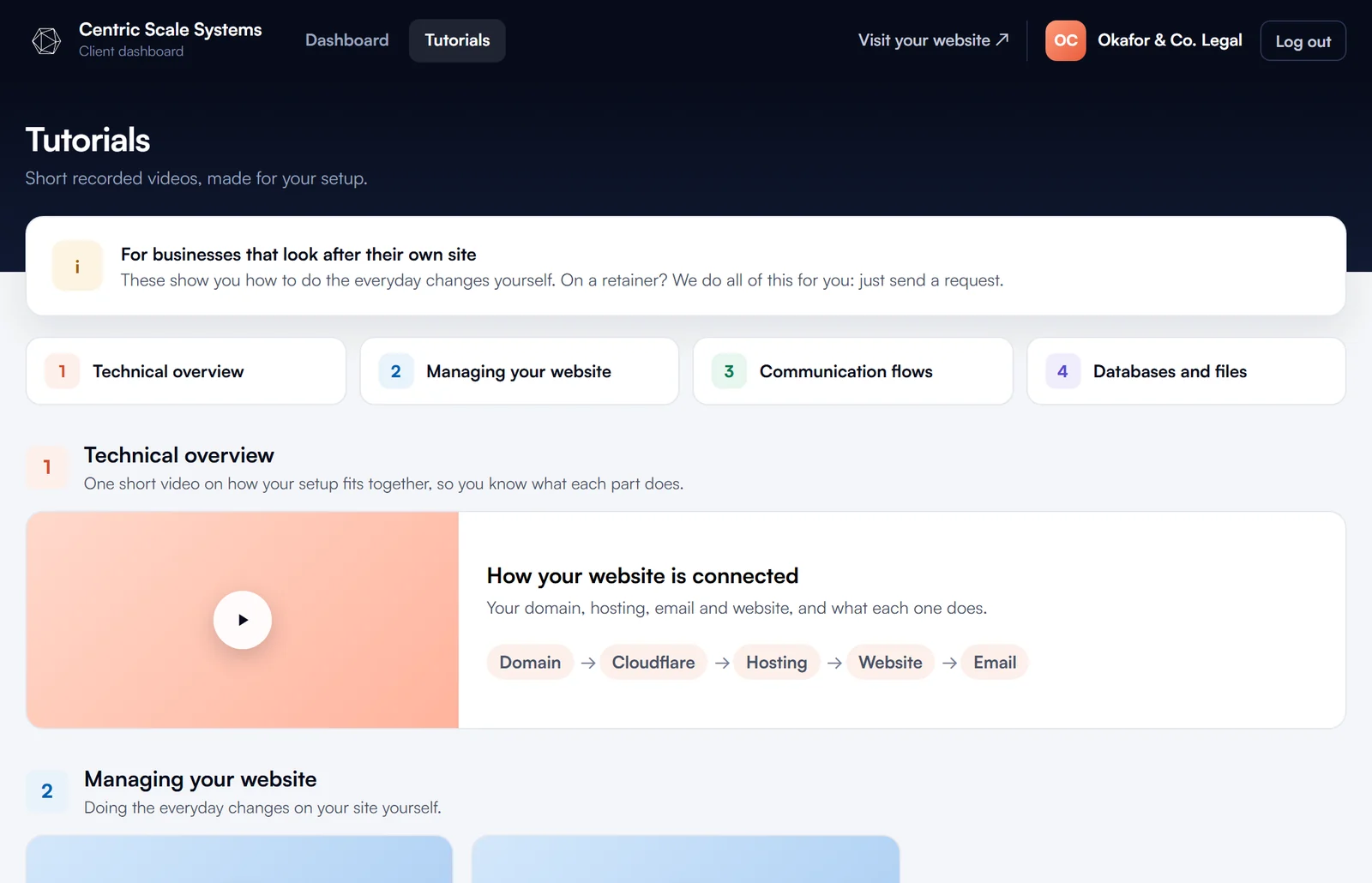Jump to the Communication flows section card
This screenshot has width=1372, height=883.
pyautogui.click(x=852, y=371)
